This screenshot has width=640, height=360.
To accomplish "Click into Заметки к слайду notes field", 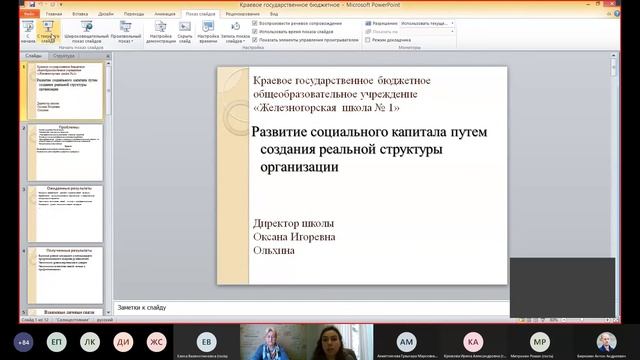I will point(311,307).
